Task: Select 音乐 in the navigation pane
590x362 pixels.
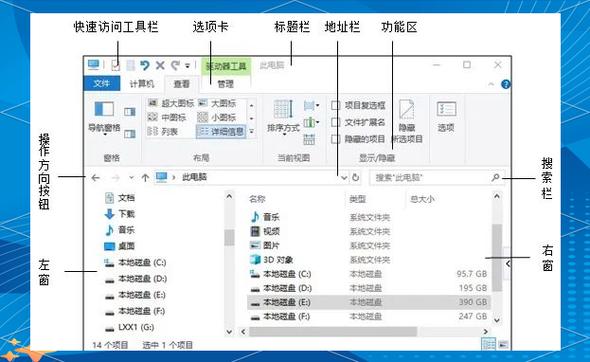Action: [120, 230]
